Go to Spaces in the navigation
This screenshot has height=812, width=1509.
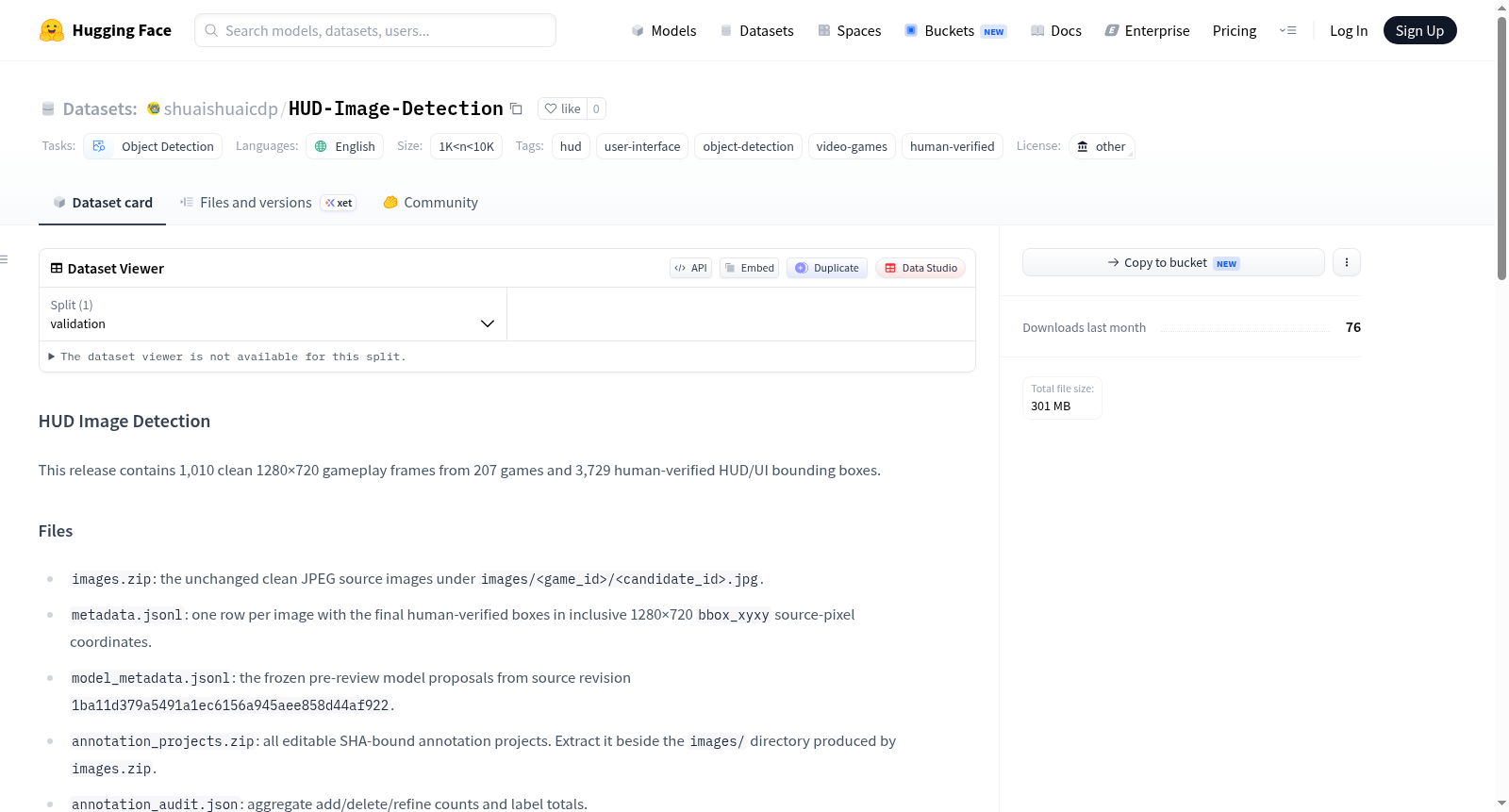point(849,30)
